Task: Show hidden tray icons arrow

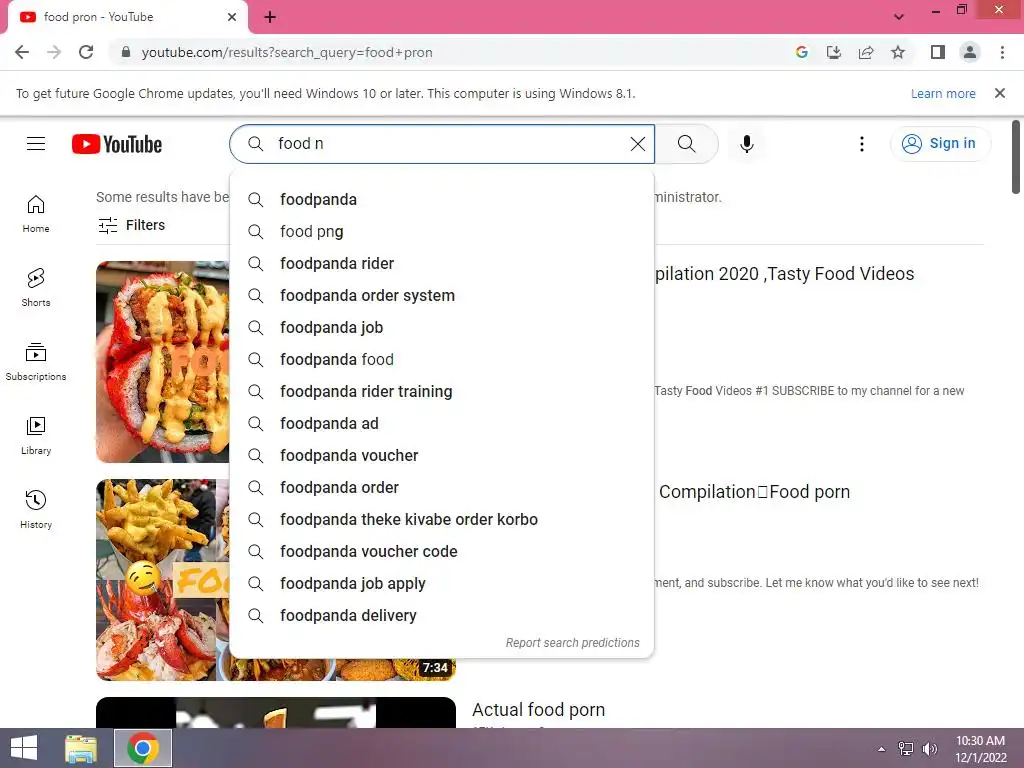Action: pos(882,749)
